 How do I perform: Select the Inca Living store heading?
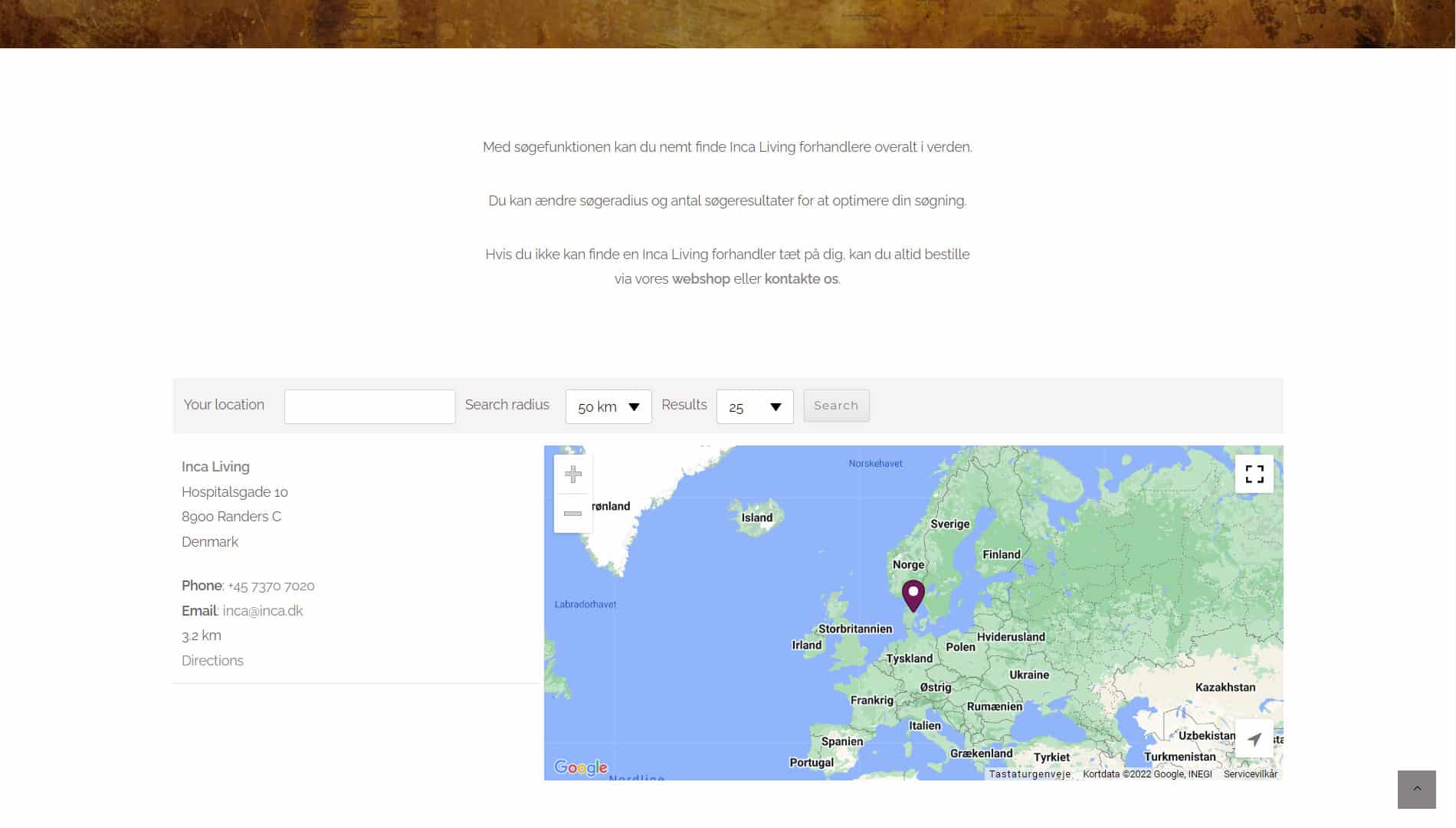[x=215, y=466]
